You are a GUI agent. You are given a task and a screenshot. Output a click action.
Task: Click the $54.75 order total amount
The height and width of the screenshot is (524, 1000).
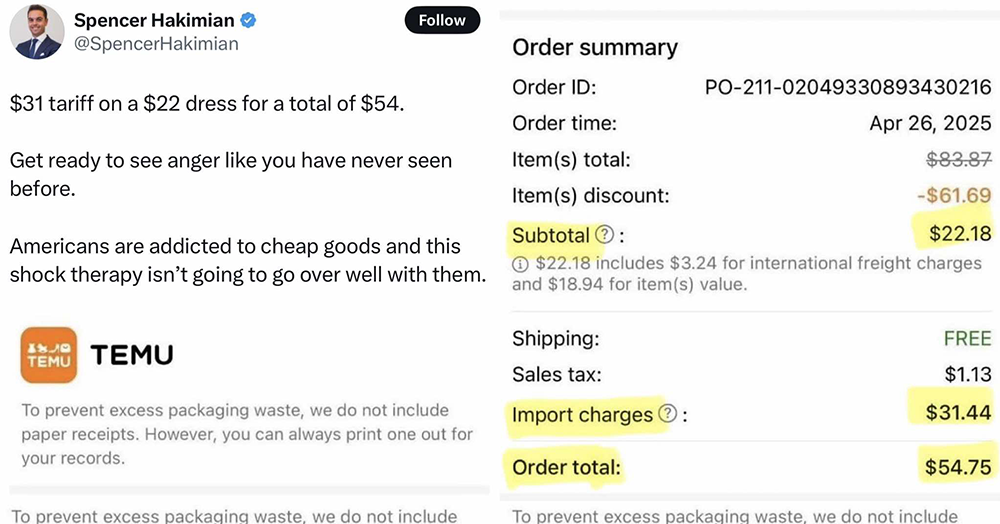pos(959,467)
